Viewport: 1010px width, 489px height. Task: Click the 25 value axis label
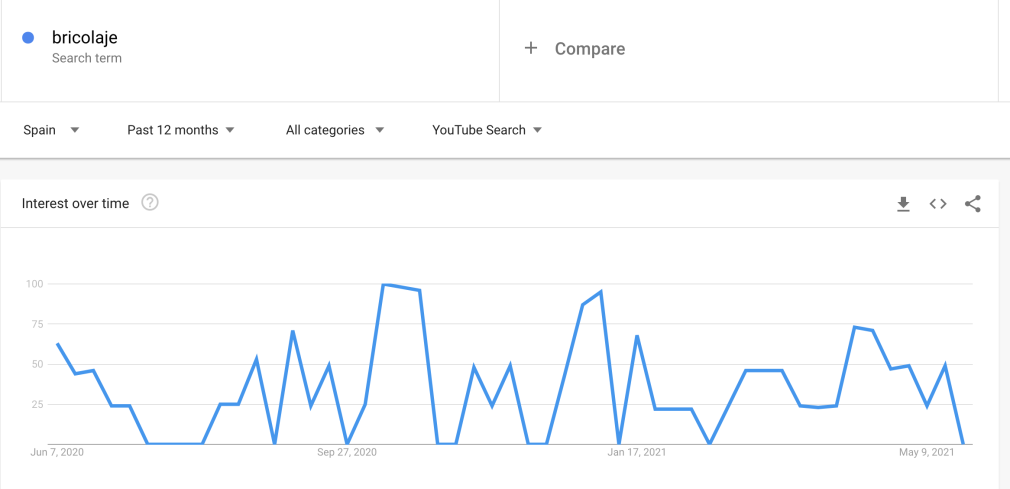click(x=37, y=404)
